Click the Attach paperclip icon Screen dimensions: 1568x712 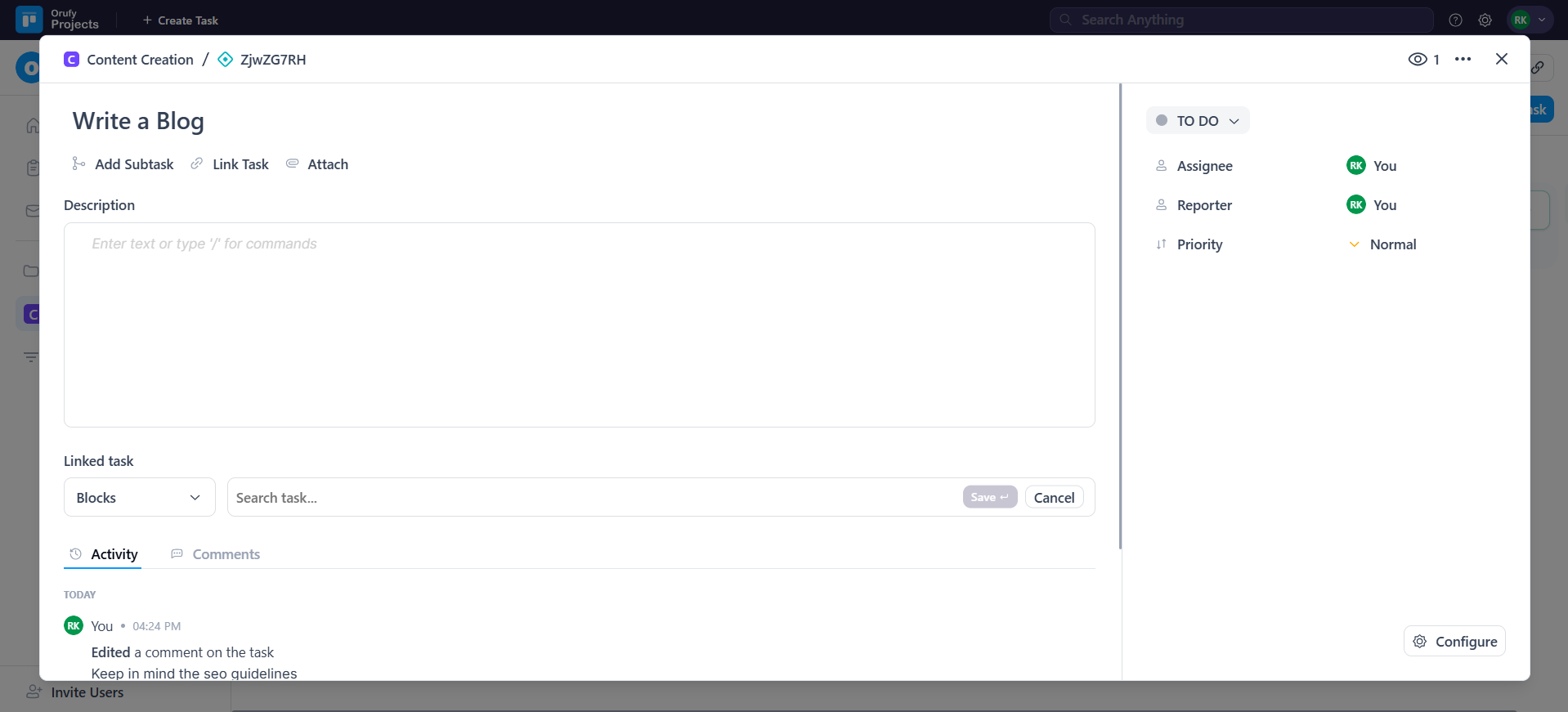[x=292, y=164]
